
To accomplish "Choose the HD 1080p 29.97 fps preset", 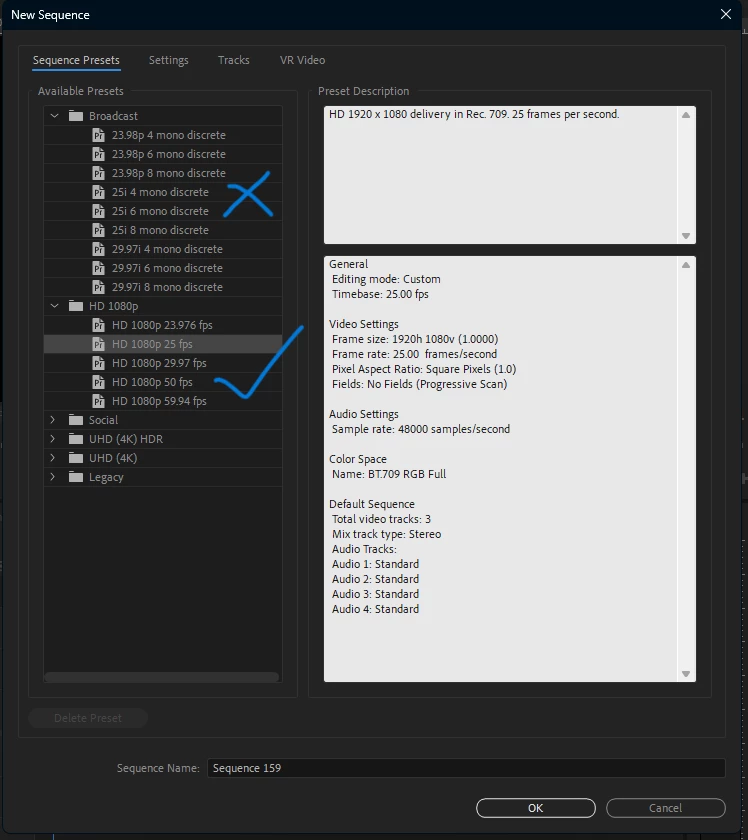I will [x=163, y=363].
